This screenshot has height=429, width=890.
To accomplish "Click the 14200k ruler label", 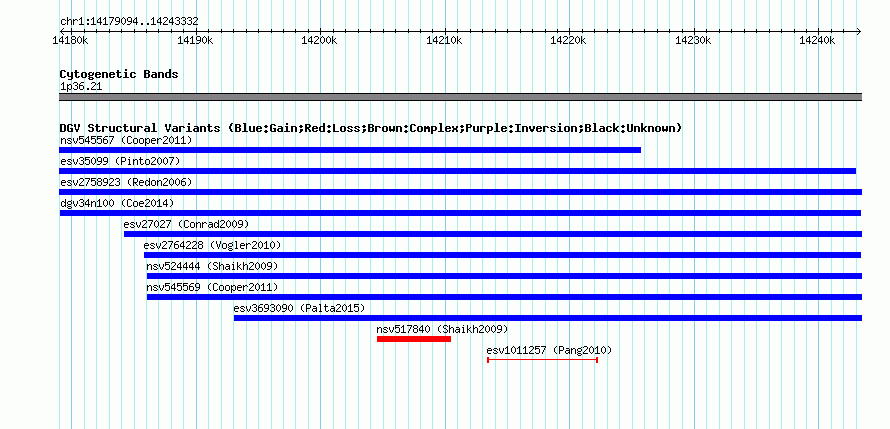I will pyautogui.click(x=320, y=40).
